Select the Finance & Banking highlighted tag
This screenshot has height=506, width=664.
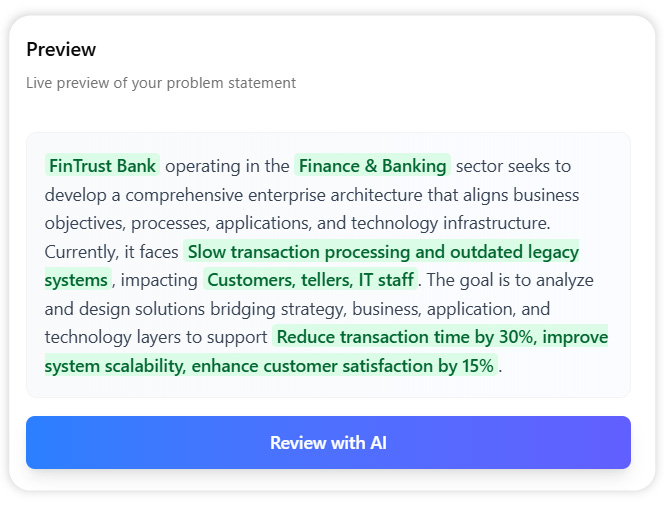point(374,165)
